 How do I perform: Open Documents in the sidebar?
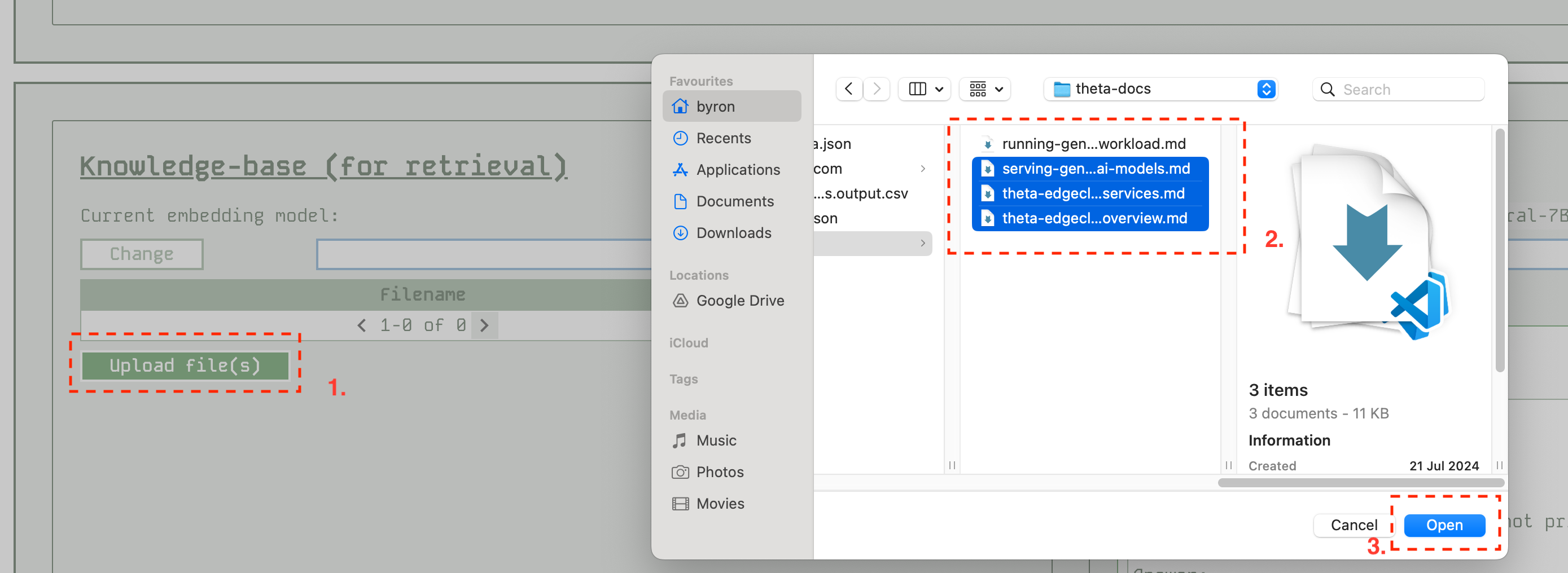[735, 201]
